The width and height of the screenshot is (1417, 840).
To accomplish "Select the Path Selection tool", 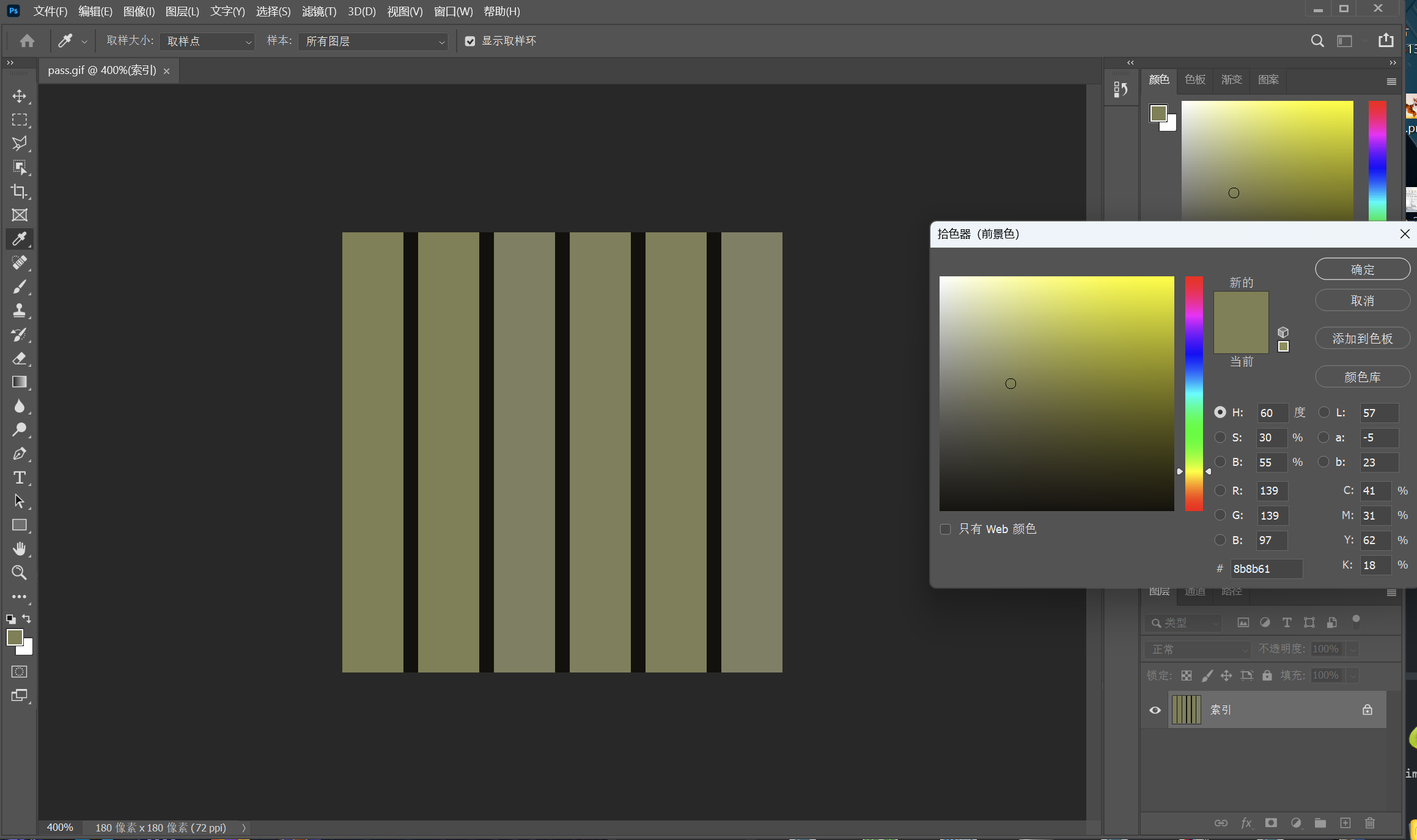I will coord(20,501).
